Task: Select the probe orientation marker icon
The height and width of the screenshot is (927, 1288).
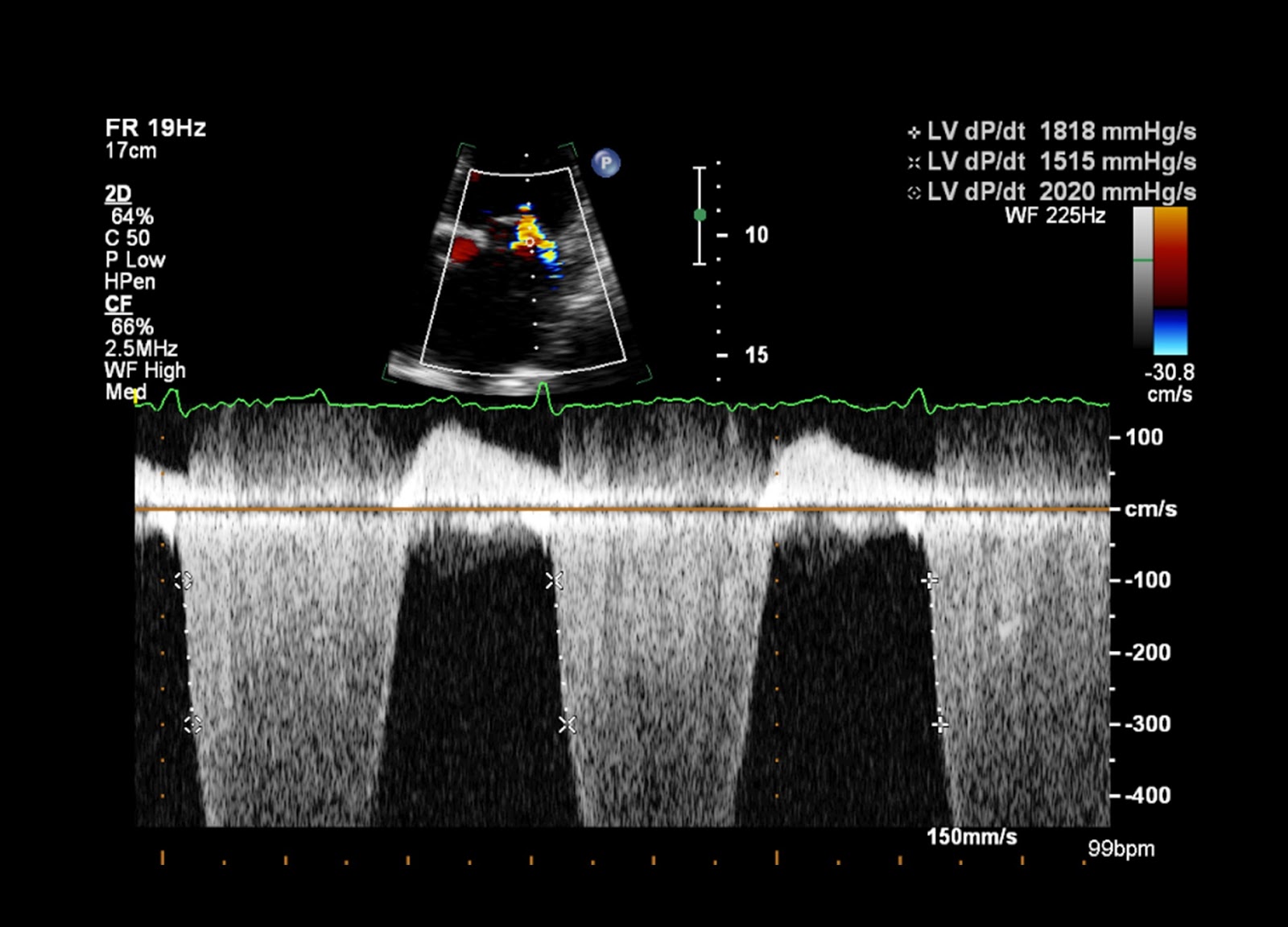Action: click(606, 163)
